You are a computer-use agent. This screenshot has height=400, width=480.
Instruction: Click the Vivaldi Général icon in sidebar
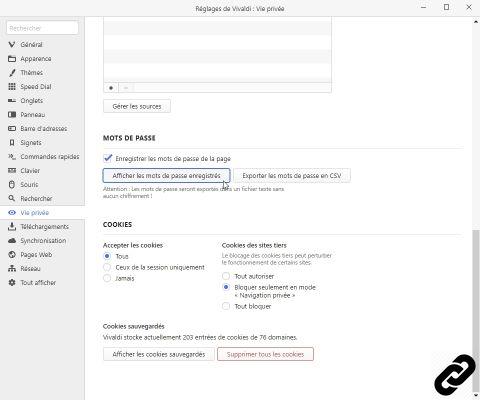tap(12, 44)
